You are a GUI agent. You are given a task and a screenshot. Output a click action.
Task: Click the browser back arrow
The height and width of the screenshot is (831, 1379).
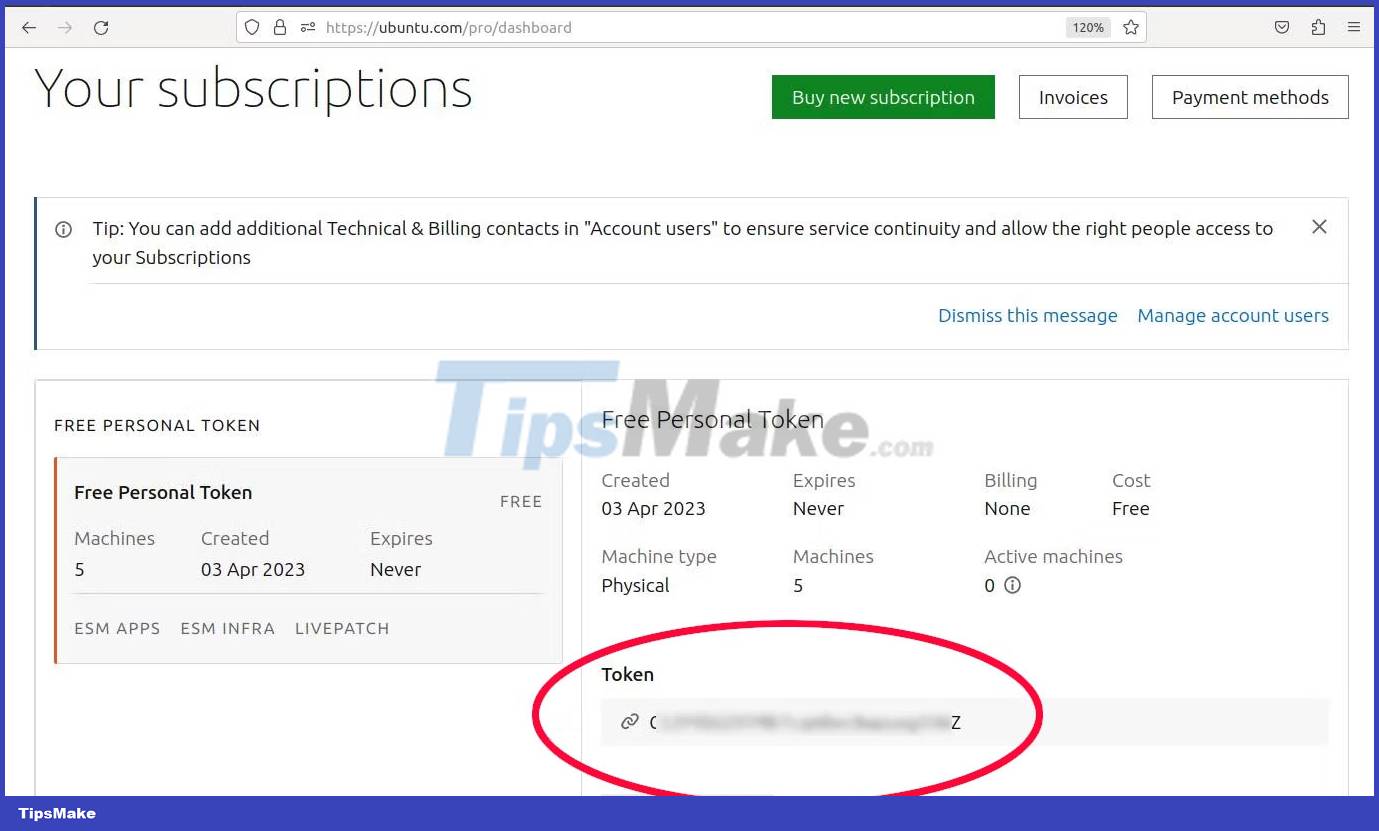pos(28,28)
